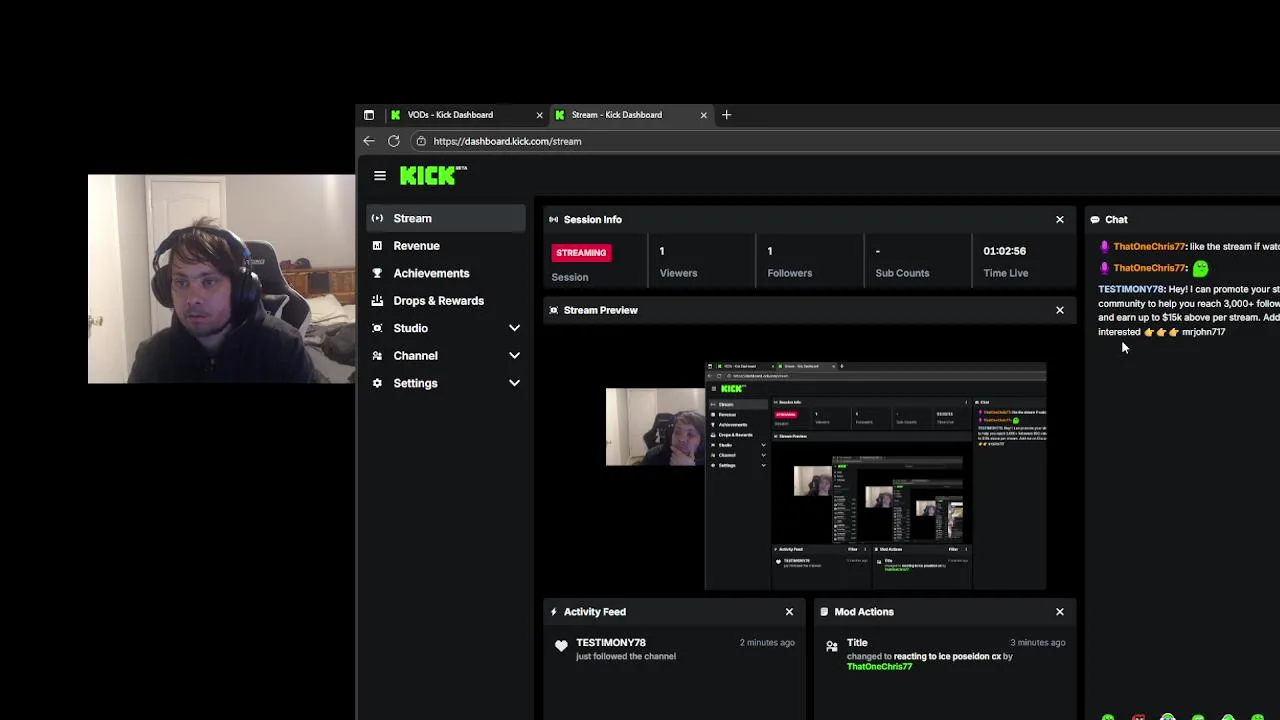This screenshot has height=720, width=1280.
Task: Open the browser tab actions icon
Action: click(x=369, y=115)
